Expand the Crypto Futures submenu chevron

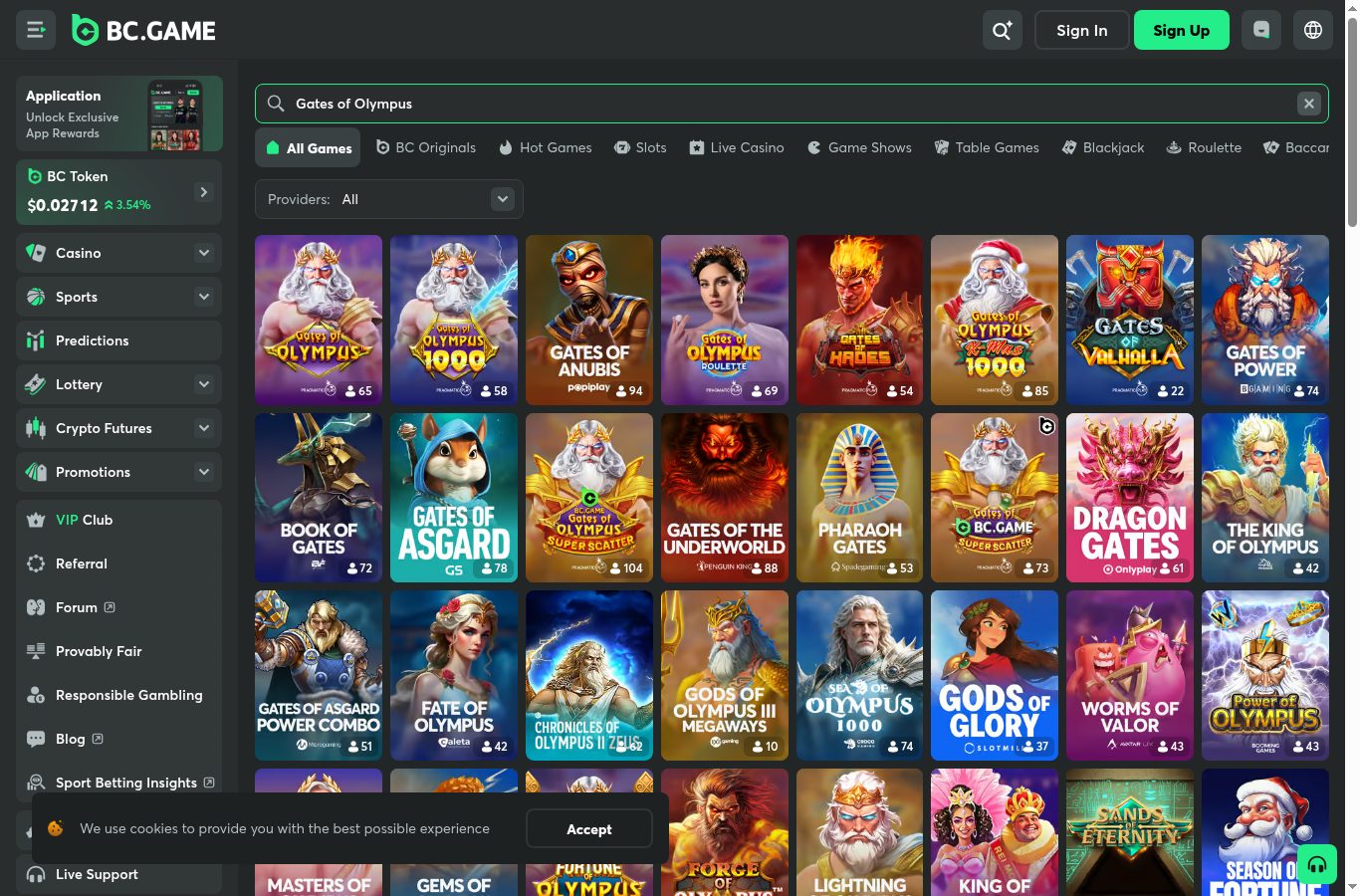[204, 428]
